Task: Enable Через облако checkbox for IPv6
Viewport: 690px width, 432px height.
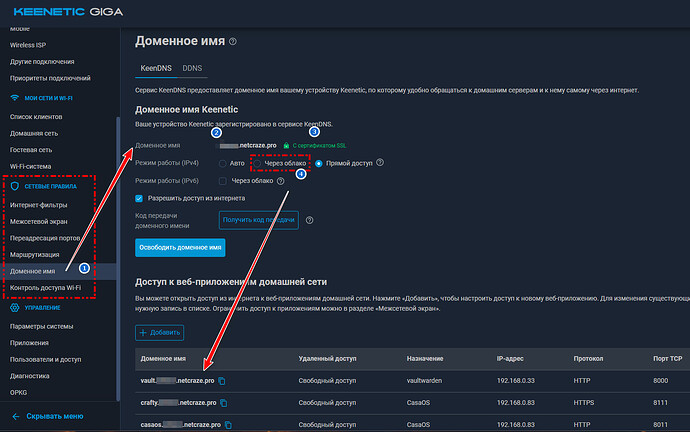Action: (222, 181)
